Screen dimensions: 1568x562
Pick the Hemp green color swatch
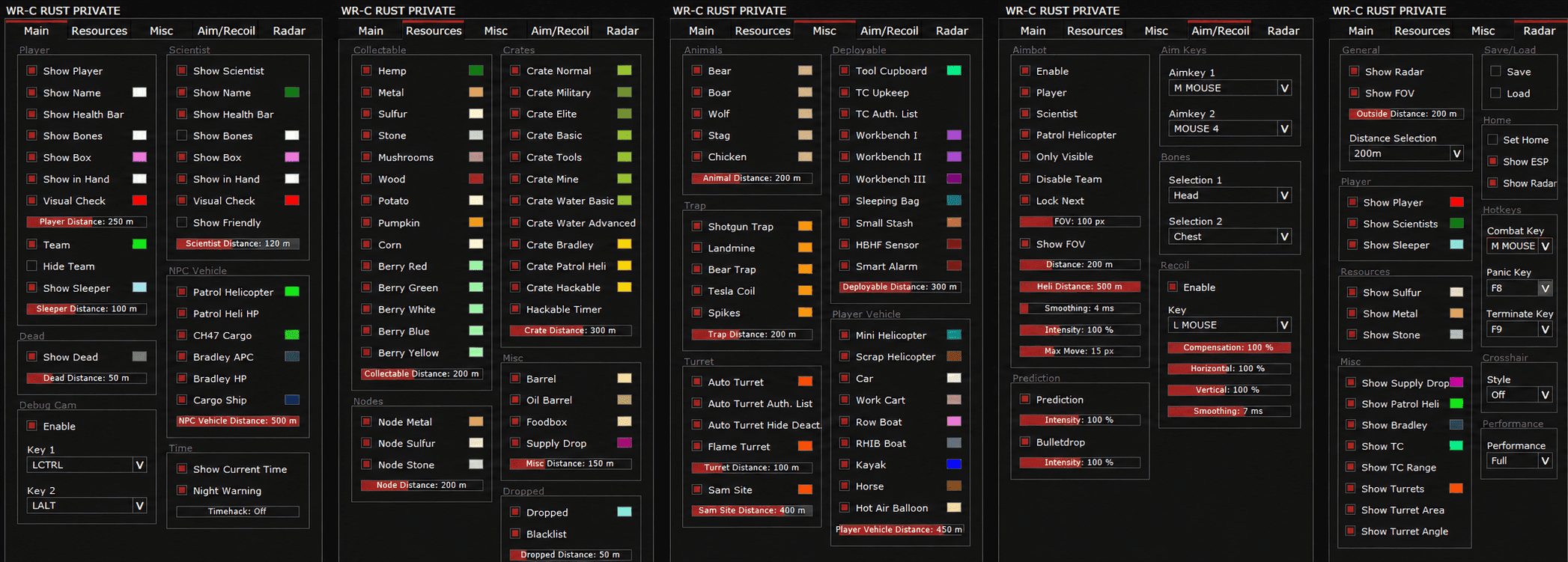coord(475,70)
